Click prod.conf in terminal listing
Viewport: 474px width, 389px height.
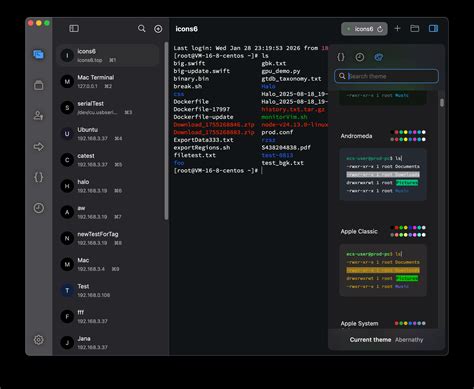coord(277,132)
